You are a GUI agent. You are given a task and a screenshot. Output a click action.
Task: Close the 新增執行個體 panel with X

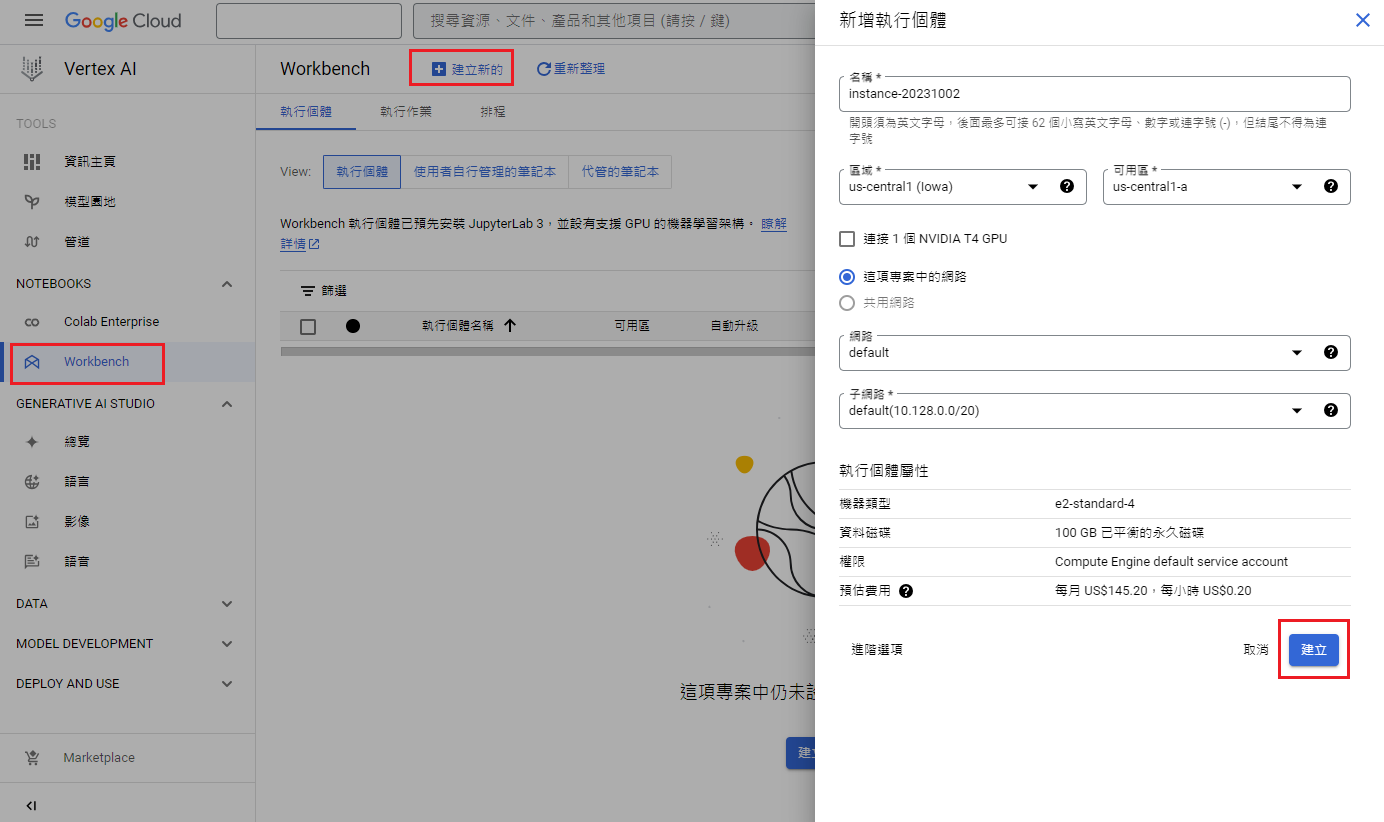coord(1362,20)
